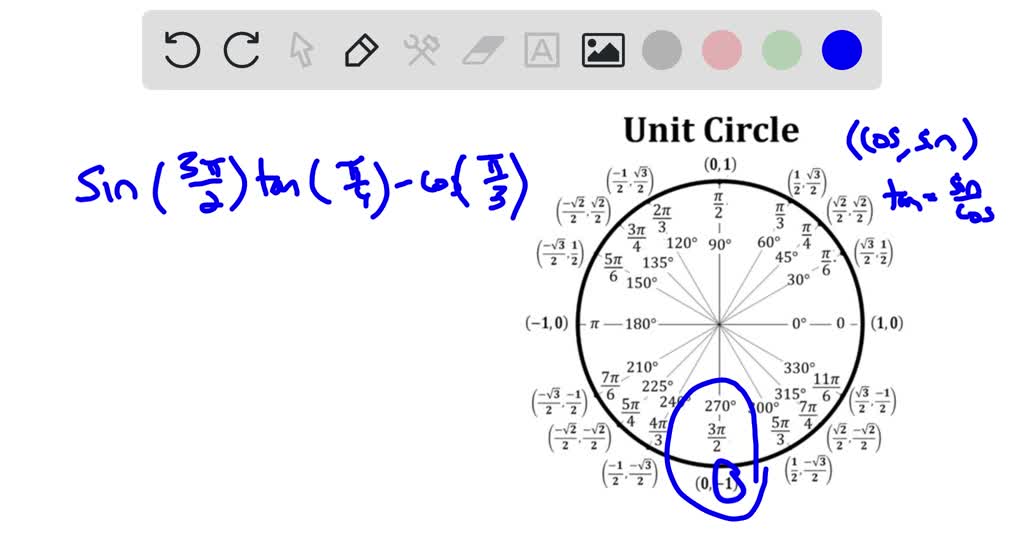The image size is (1024, 560).
Task: Click the 120° angle label
Action: click(x=682, y=243)
